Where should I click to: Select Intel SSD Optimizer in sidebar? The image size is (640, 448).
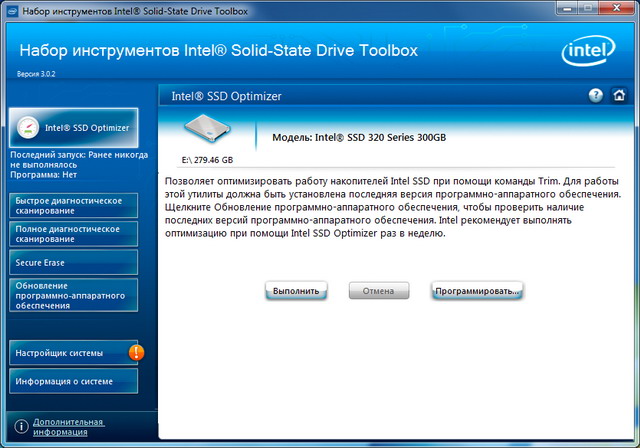(73, 128)
